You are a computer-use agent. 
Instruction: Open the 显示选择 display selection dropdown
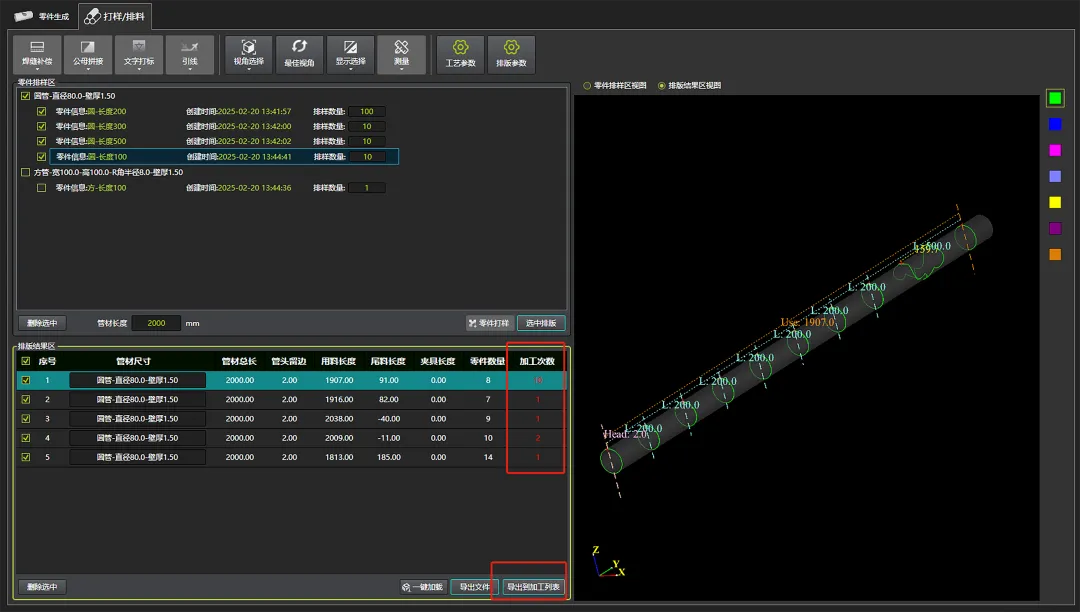click(350, 54)
